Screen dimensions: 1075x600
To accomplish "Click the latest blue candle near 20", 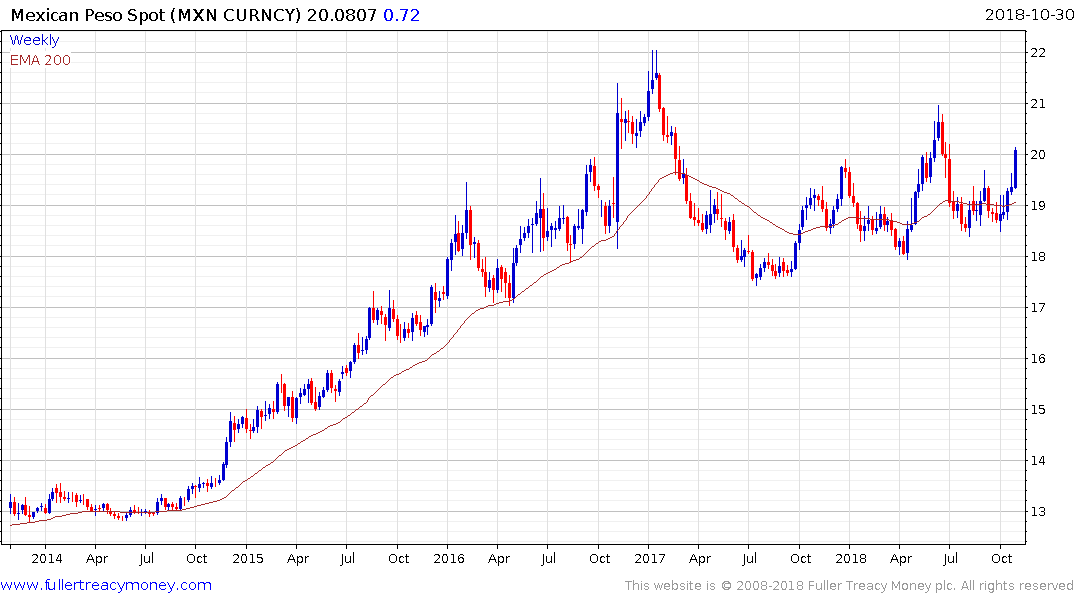I will coord(1015,167).
